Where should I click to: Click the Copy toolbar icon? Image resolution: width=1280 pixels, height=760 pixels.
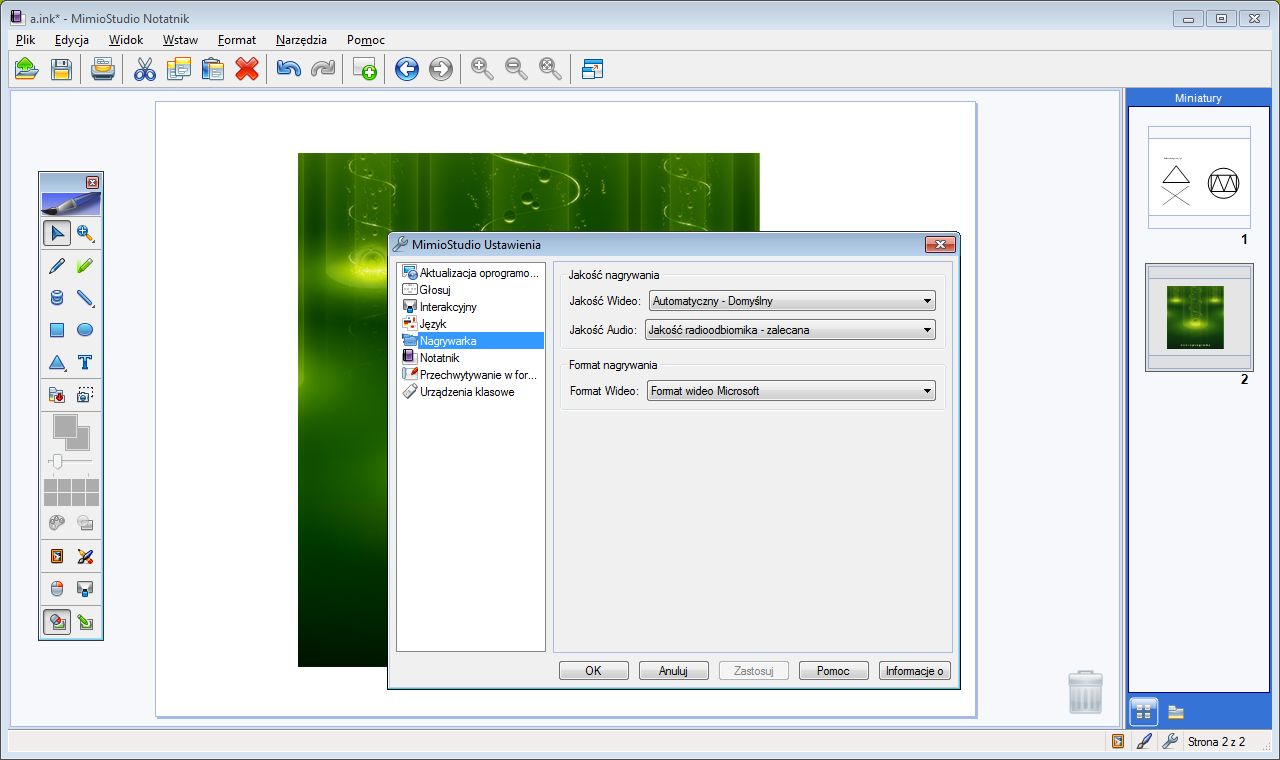point(179,69)
